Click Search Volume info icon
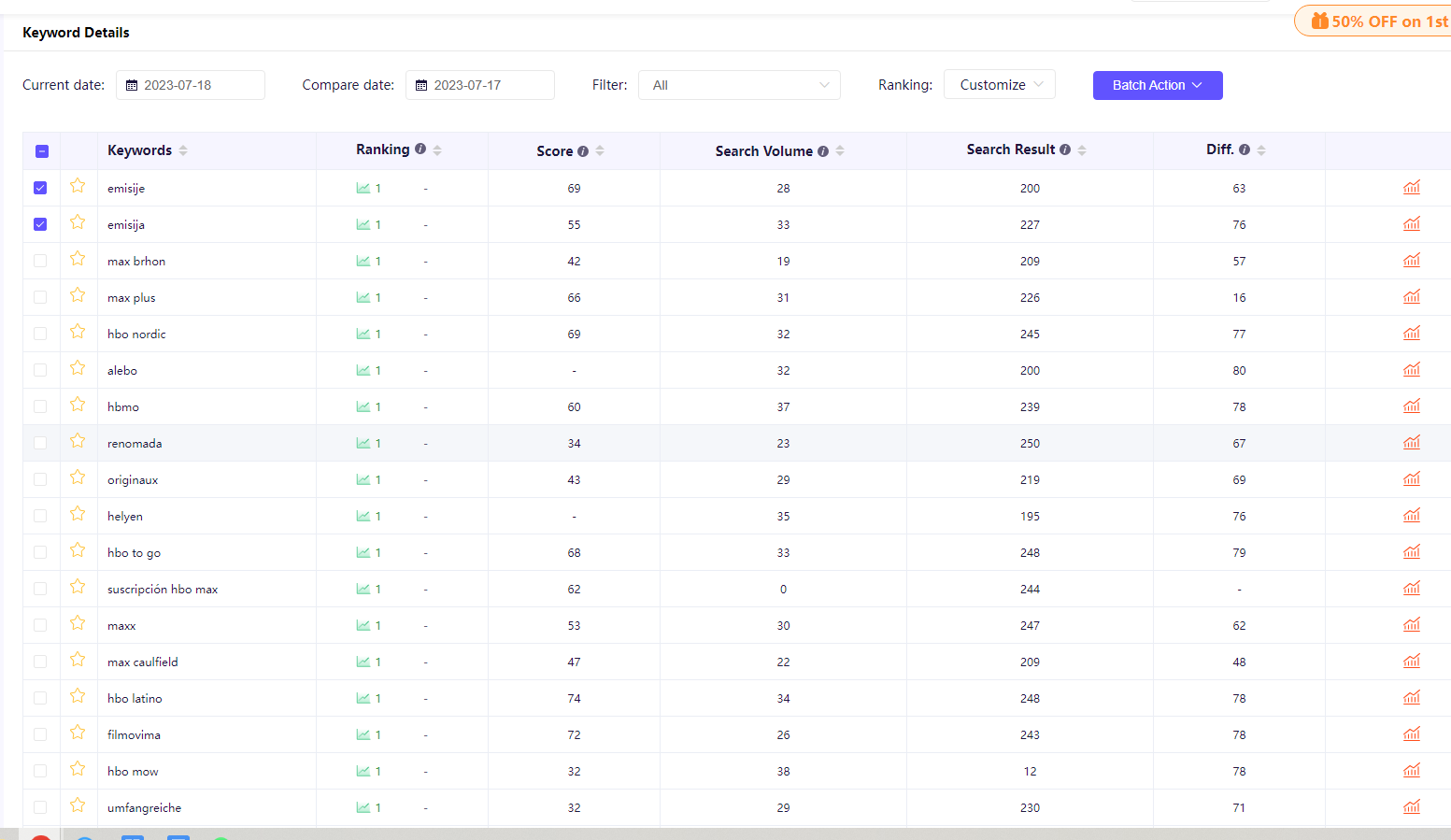 pyautogui.click(x=823, y=151)
